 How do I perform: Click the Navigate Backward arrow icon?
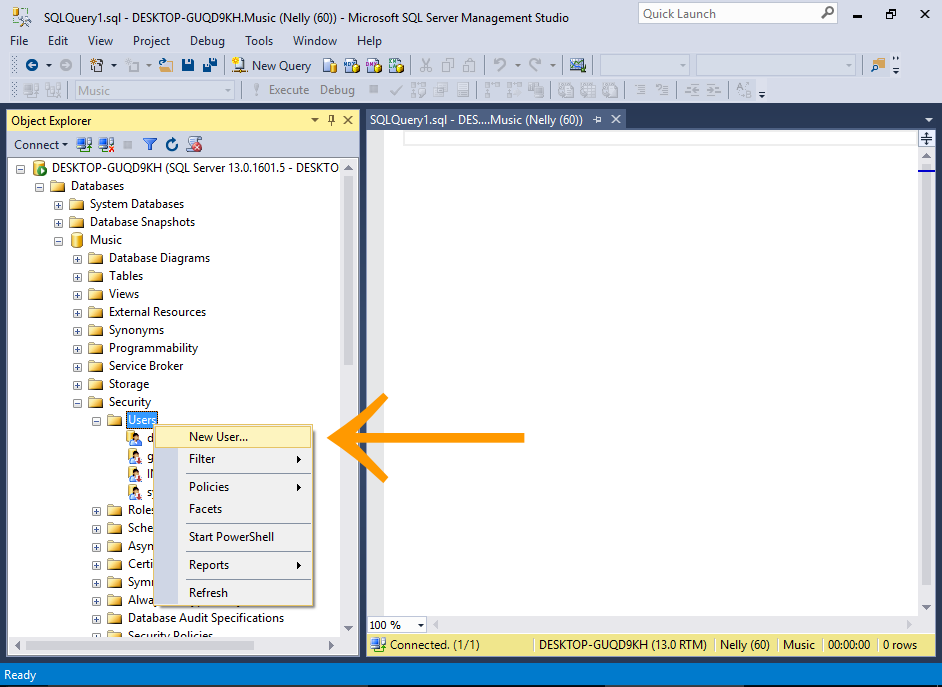(x=32, y=65)
